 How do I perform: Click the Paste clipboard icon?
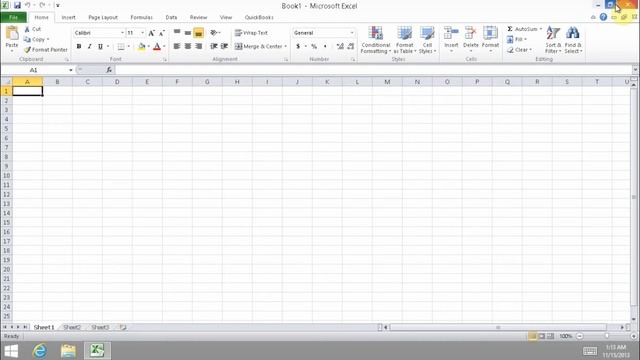(x=12, y=34)
